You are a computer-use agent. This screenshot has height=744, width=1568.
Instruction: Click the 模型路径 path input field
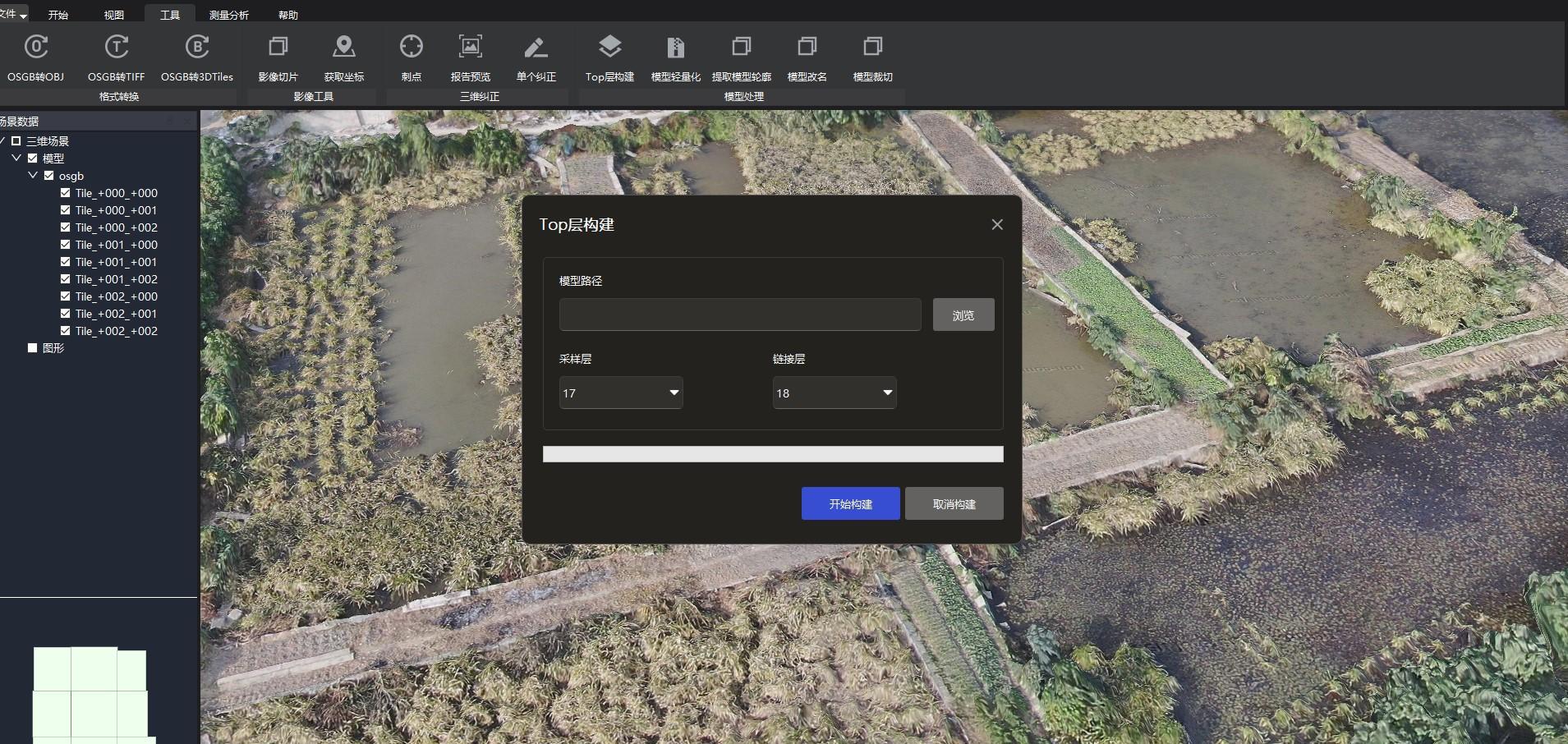tap(740, 315)
